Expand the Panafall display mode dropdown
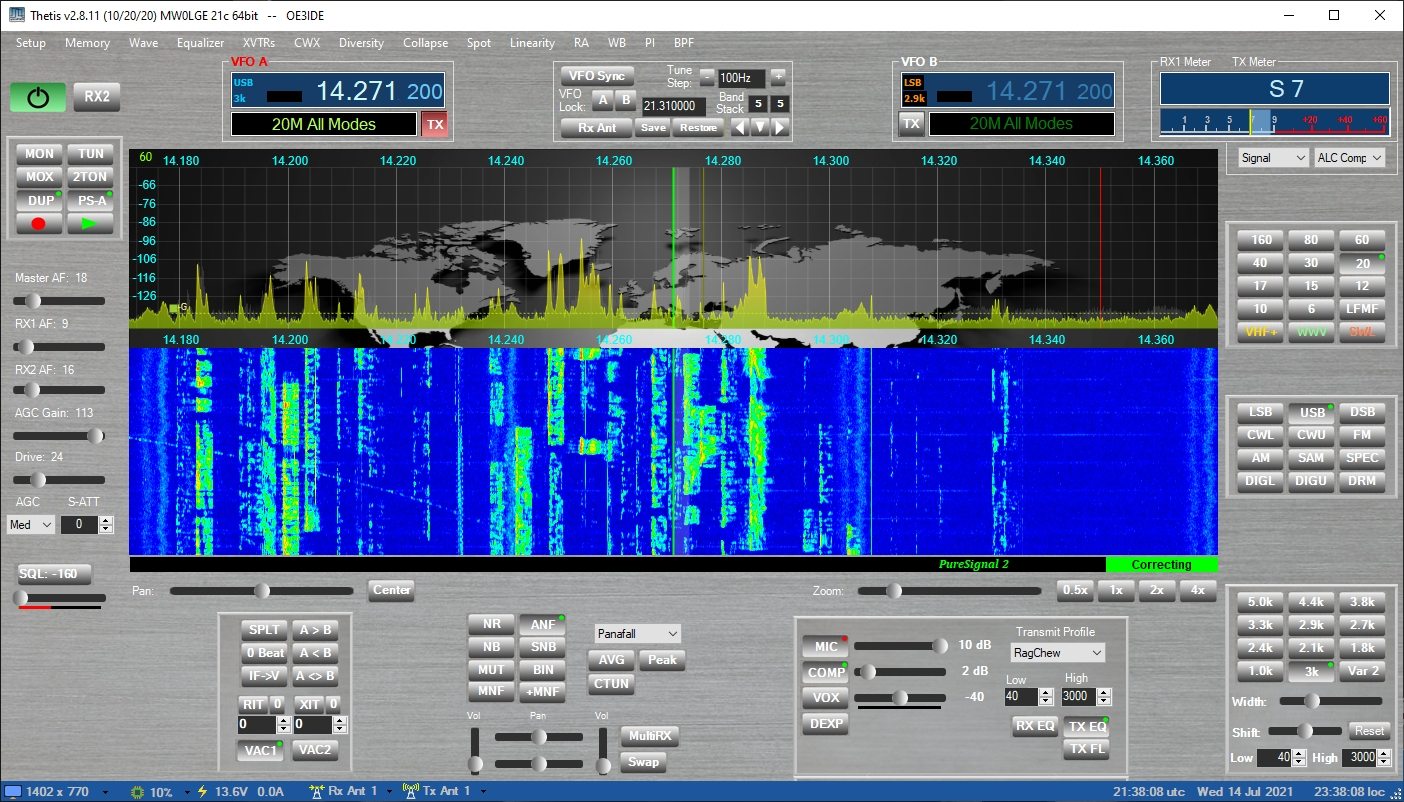This screenshot has height=802, width=1404. click(x=637, y=634)
